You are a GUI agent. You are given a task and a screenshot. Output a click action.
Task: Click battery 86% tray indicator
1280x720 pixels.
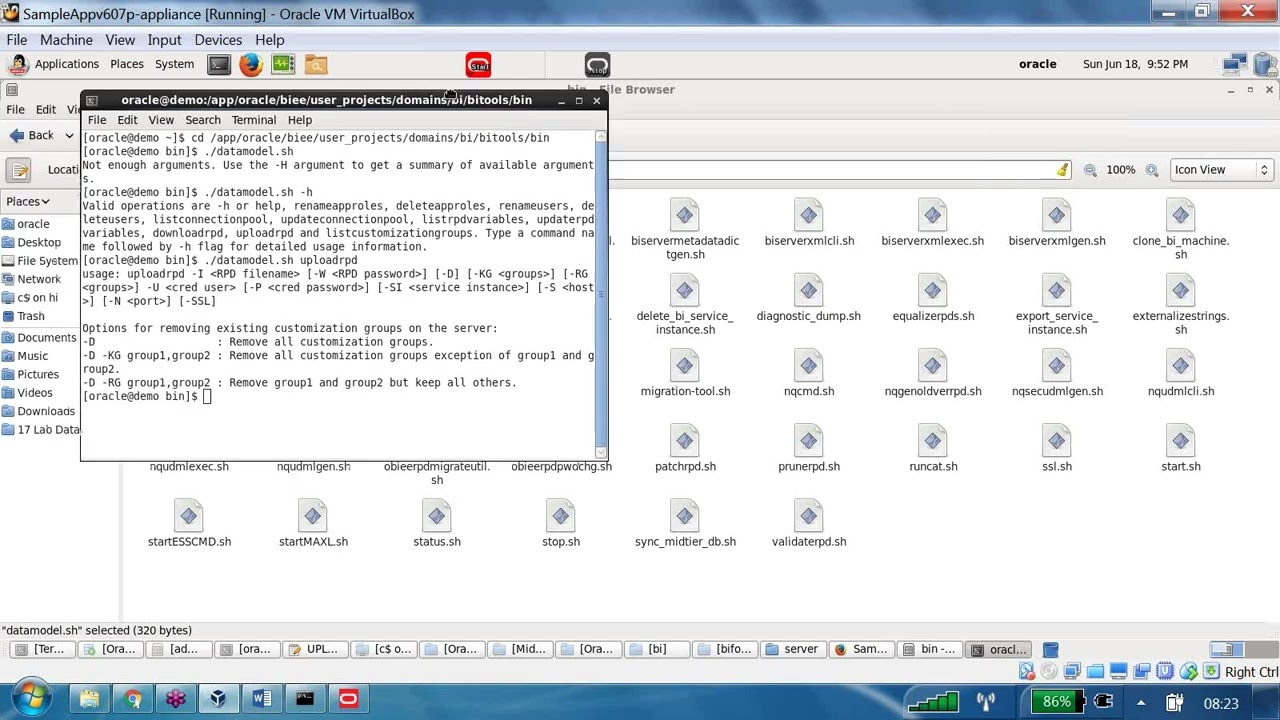click(1057, 702)
